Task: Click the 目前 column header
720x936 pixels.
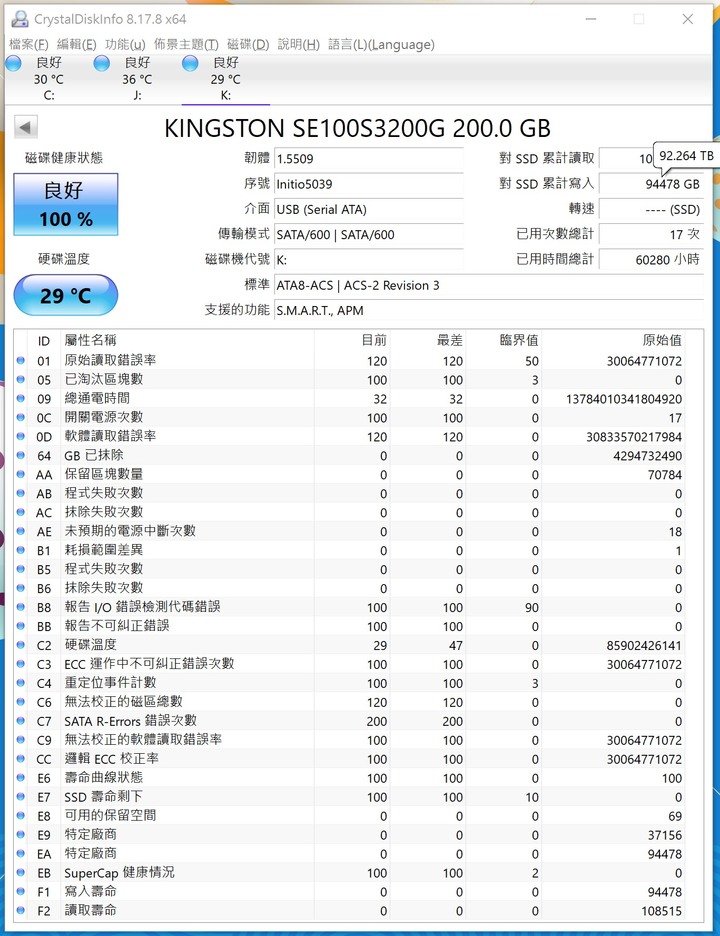Action: point(352,340)
